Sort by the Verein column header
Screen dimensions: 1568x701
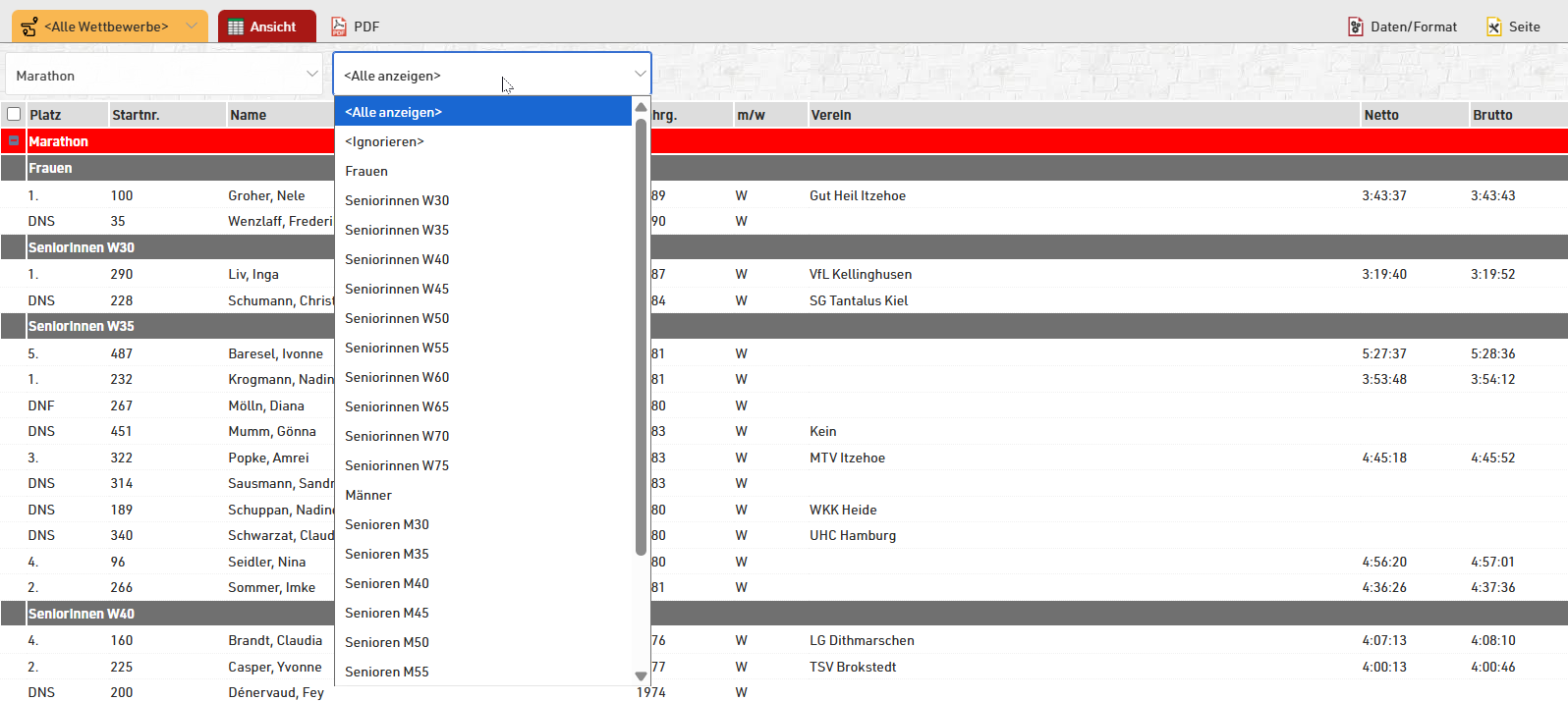point(831,115)
